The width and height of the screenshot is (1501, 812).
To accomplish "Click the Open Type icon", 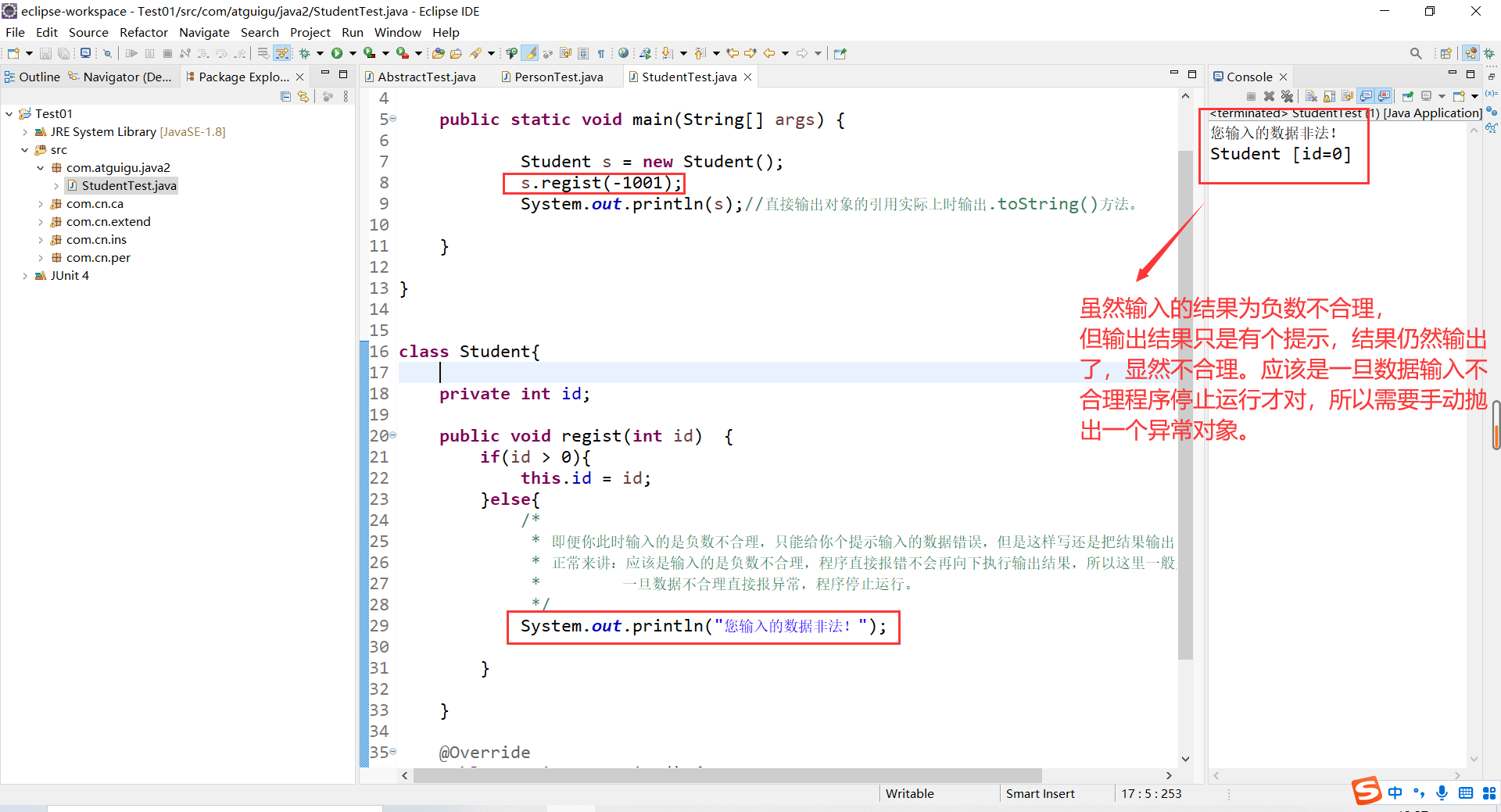I will [438, 53].
